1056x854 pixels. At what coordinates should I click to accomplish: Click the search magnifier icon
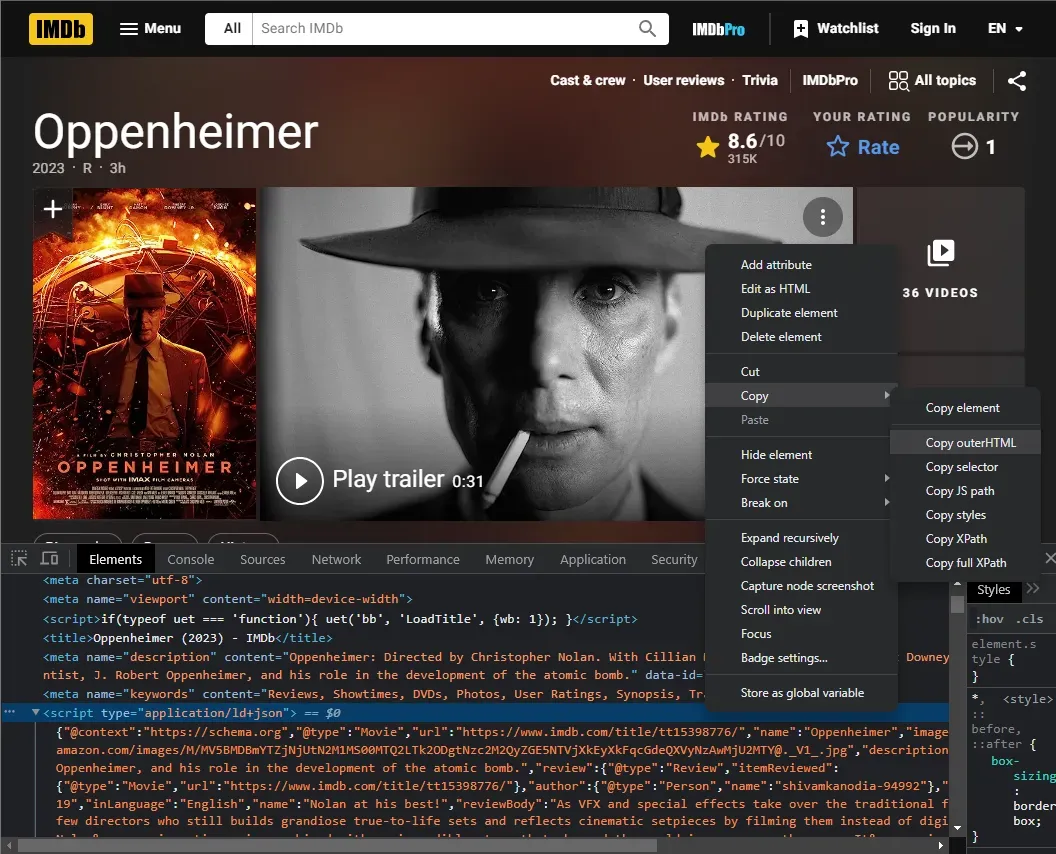click(646, 29)
